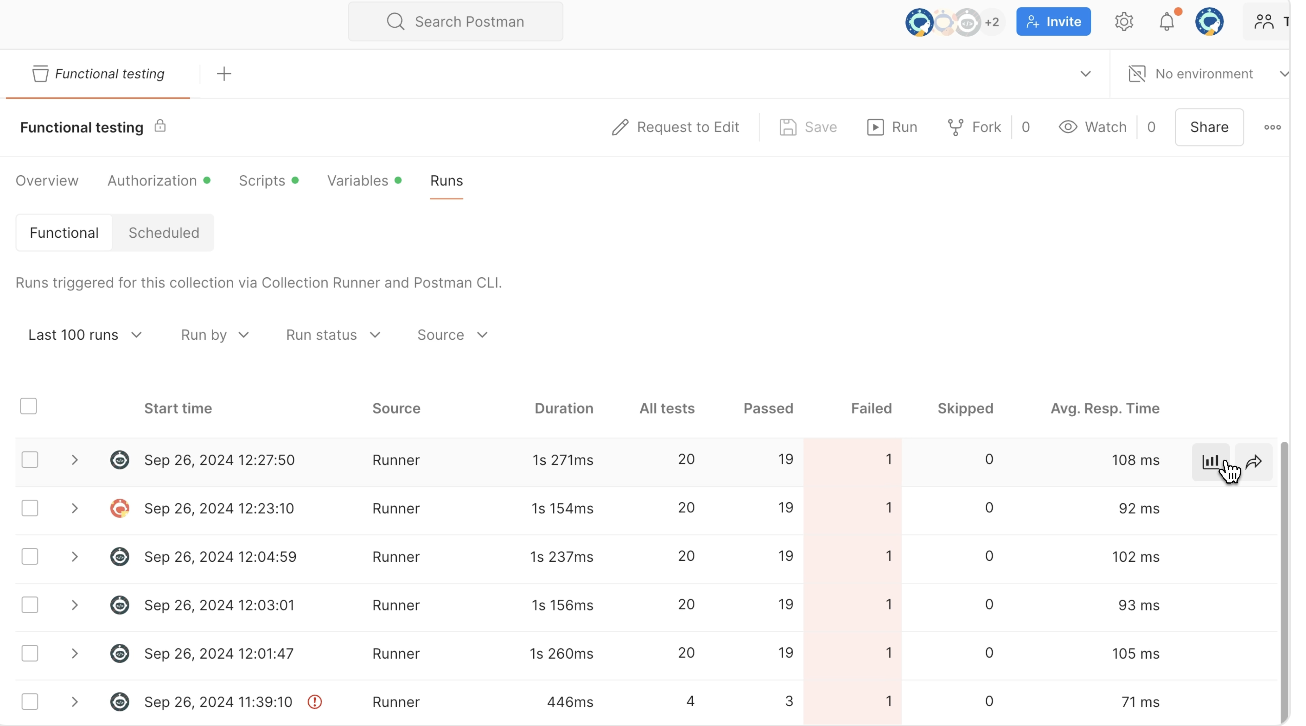
Task: Open the Run status filter dropdown
Action: (333, 335)
